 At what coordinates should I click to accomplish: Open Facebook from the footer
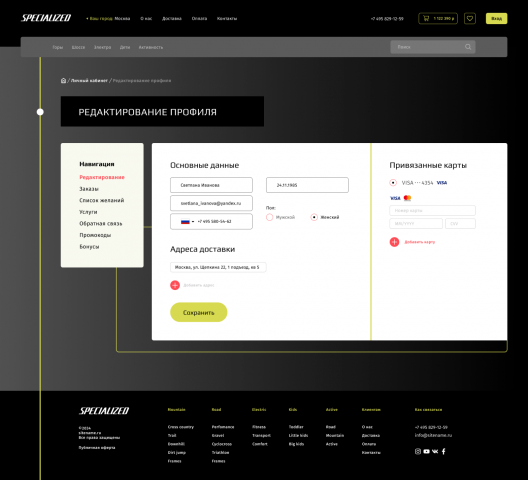[443, 451]
